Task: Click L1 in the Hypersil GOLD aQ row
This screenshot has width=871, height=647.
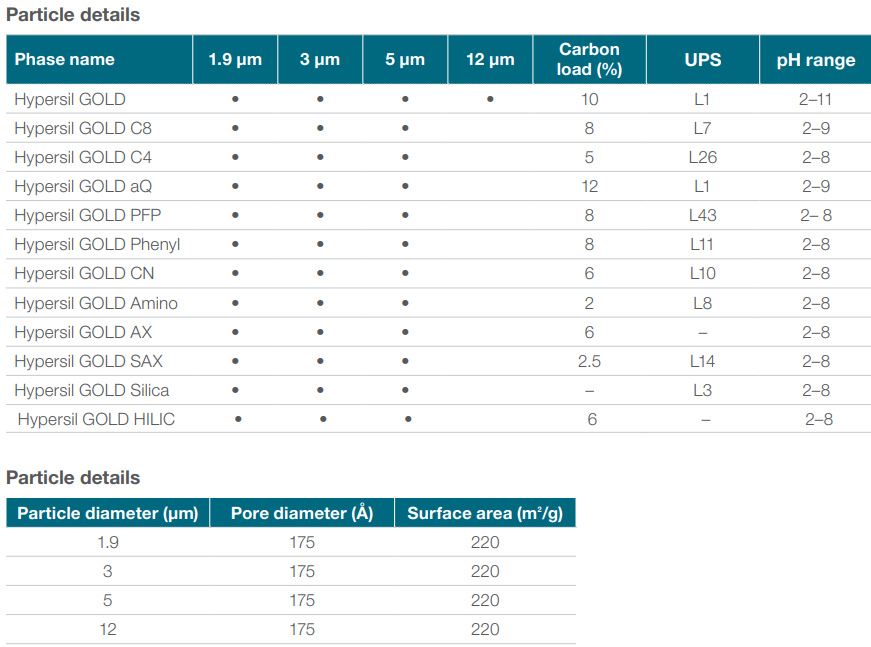Action: coord(702,186)
